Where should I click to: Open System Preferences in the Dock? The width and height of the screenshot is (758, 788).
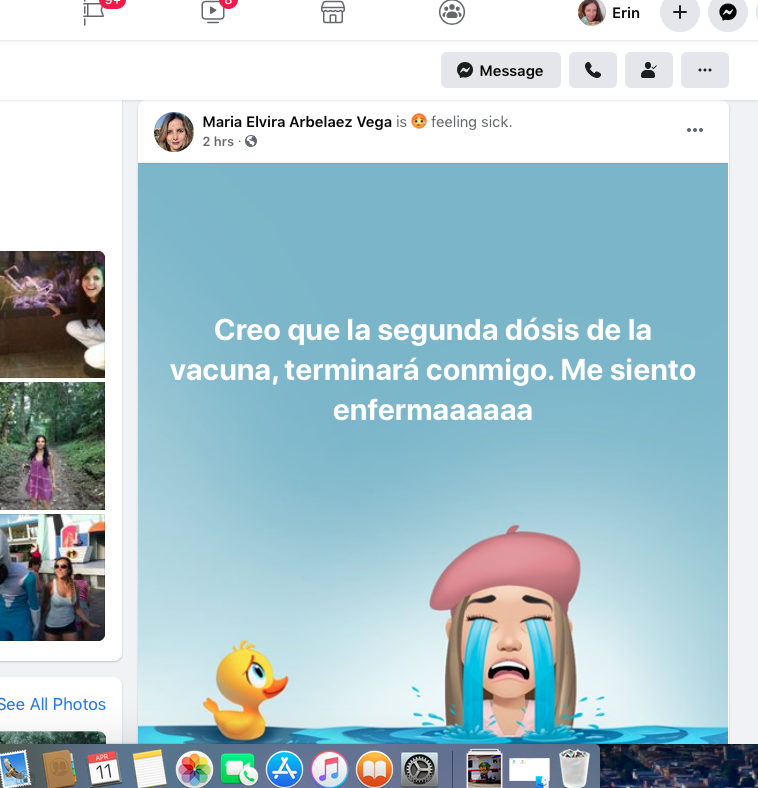tap(419, 769)
